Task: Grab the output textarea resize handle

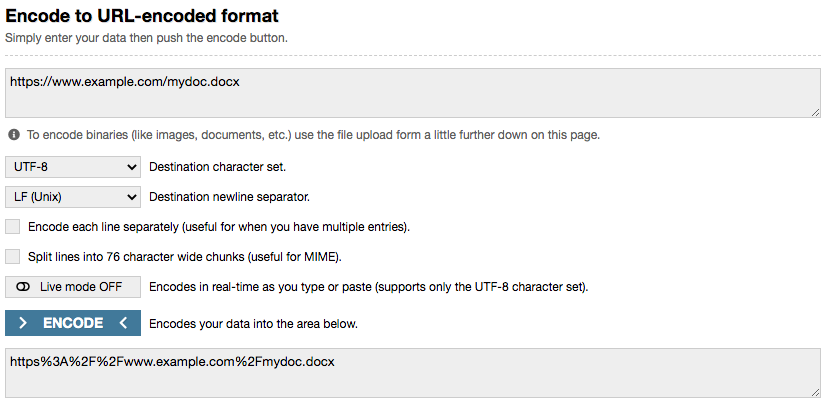Action: click(815, 392)
